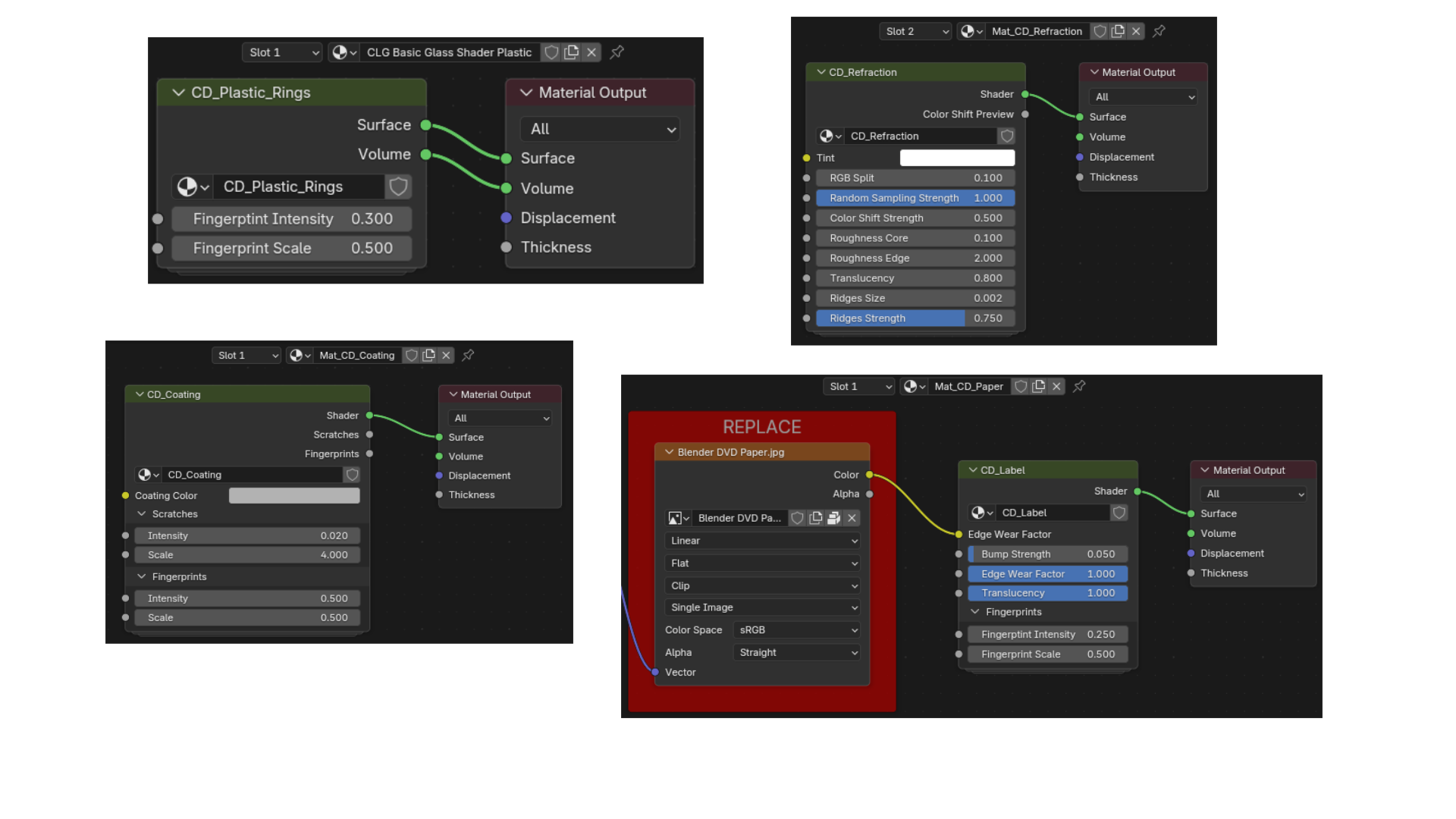Click the pack image icon in DVD Paper node
Screen dimensions: 1456x819
(833, 518)
